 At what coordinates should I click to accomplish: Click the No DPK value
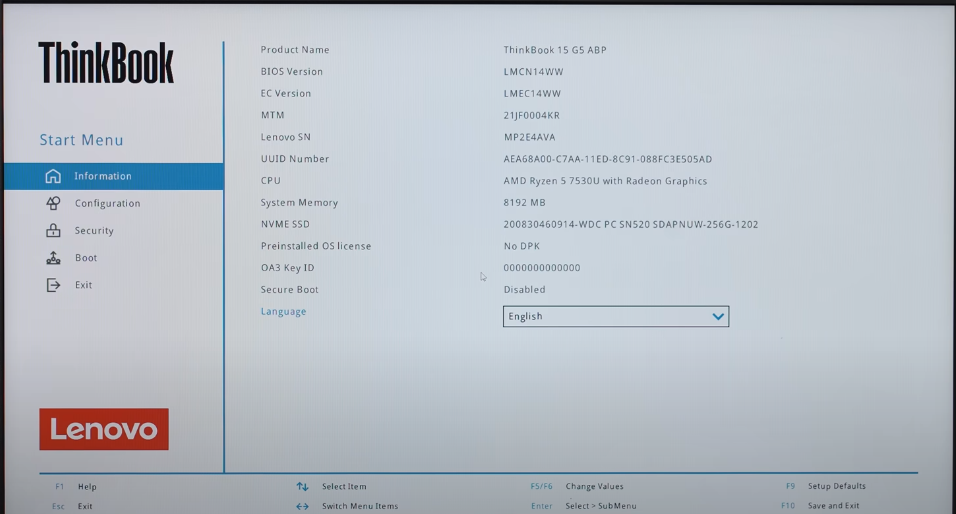click(x=522, y=246)
